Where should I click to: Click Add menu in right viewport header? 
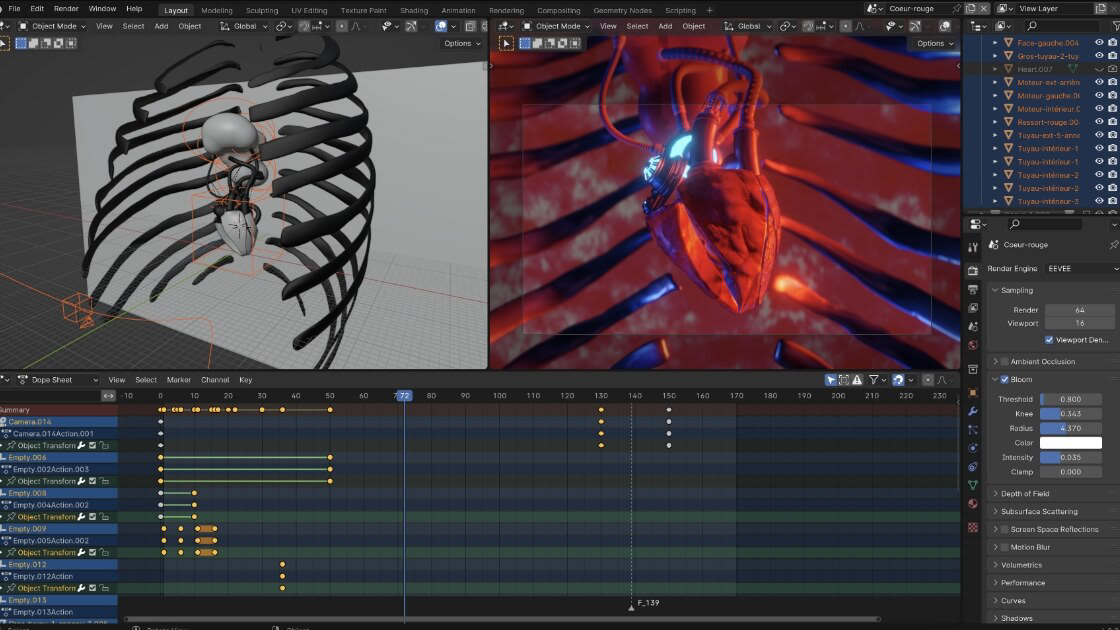tap(665, 26)
